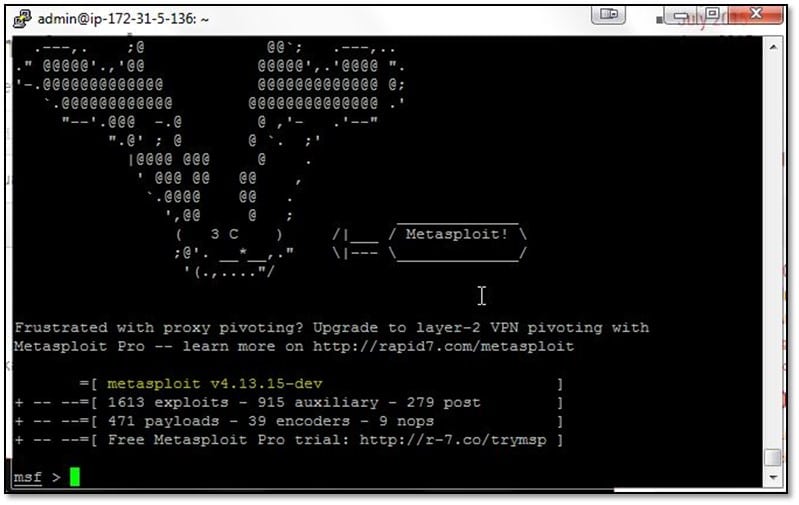Click the green cursor block at the msf prompt
Image resolution: width=799 pixels, height=505 pixels.
pos(75,477)
